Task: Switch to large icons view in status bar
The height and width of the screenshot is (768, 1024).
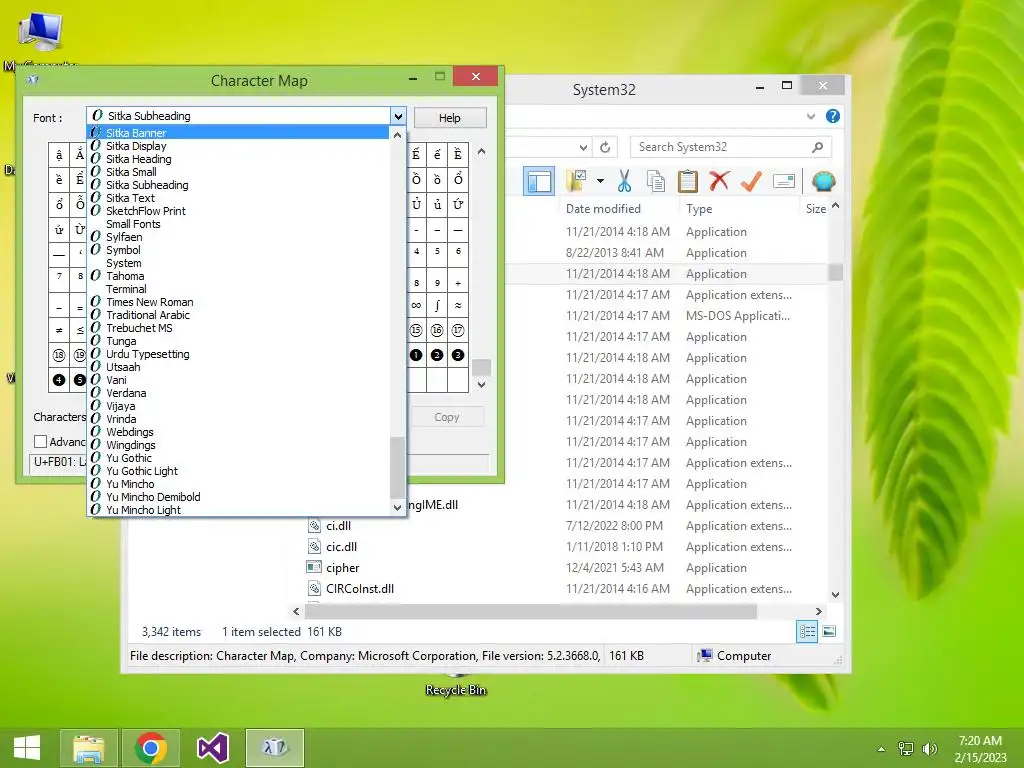Action: coord(829,632)
